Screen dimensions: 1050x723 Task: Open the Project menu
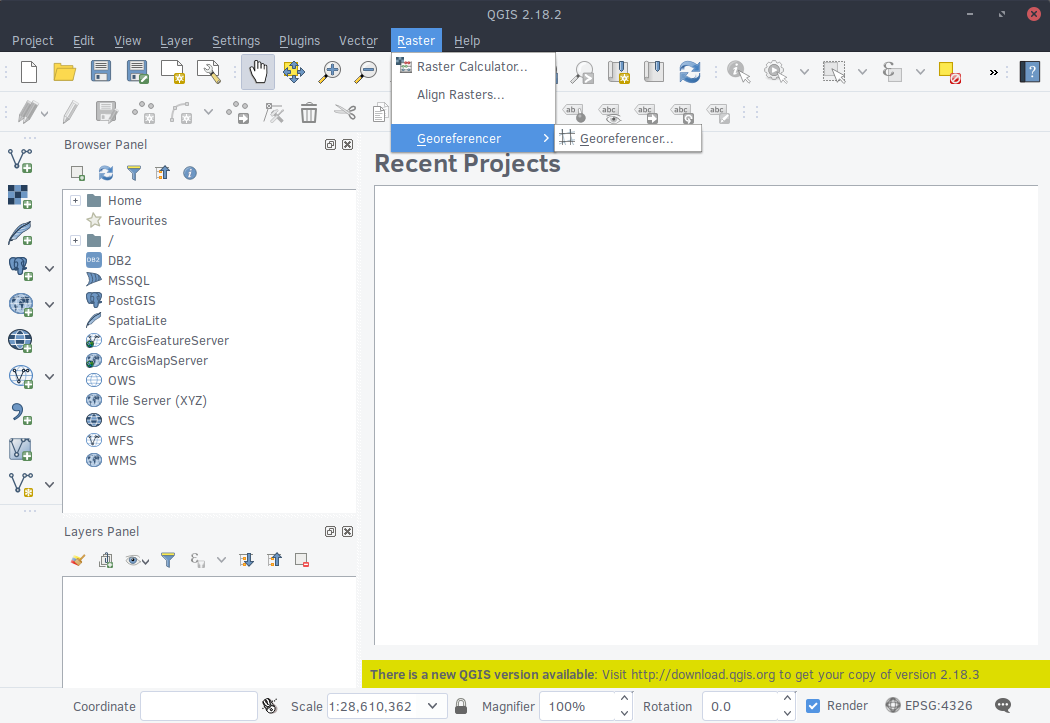click(33, 41)
